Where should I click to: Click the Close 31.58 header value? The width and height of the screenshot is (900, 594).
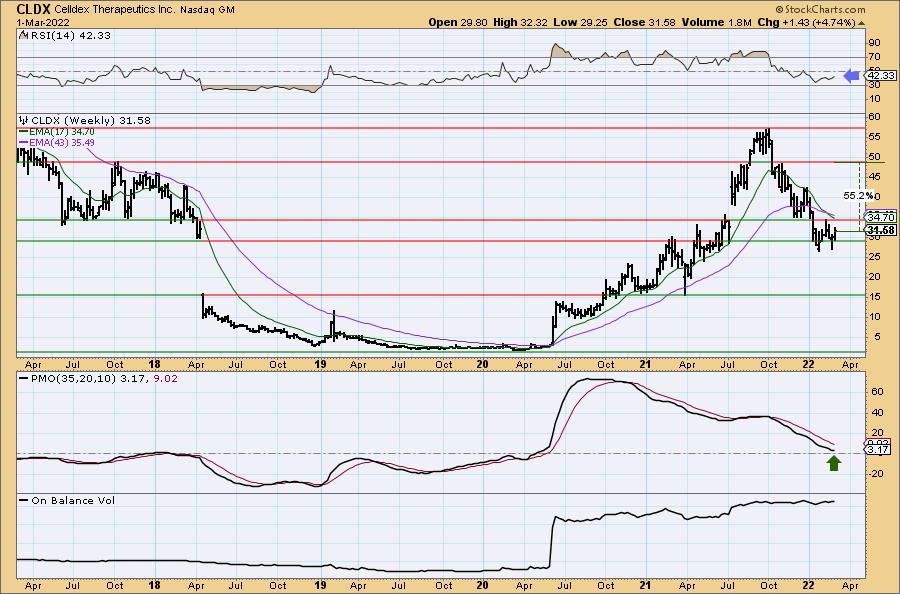(x=645, y=22)
